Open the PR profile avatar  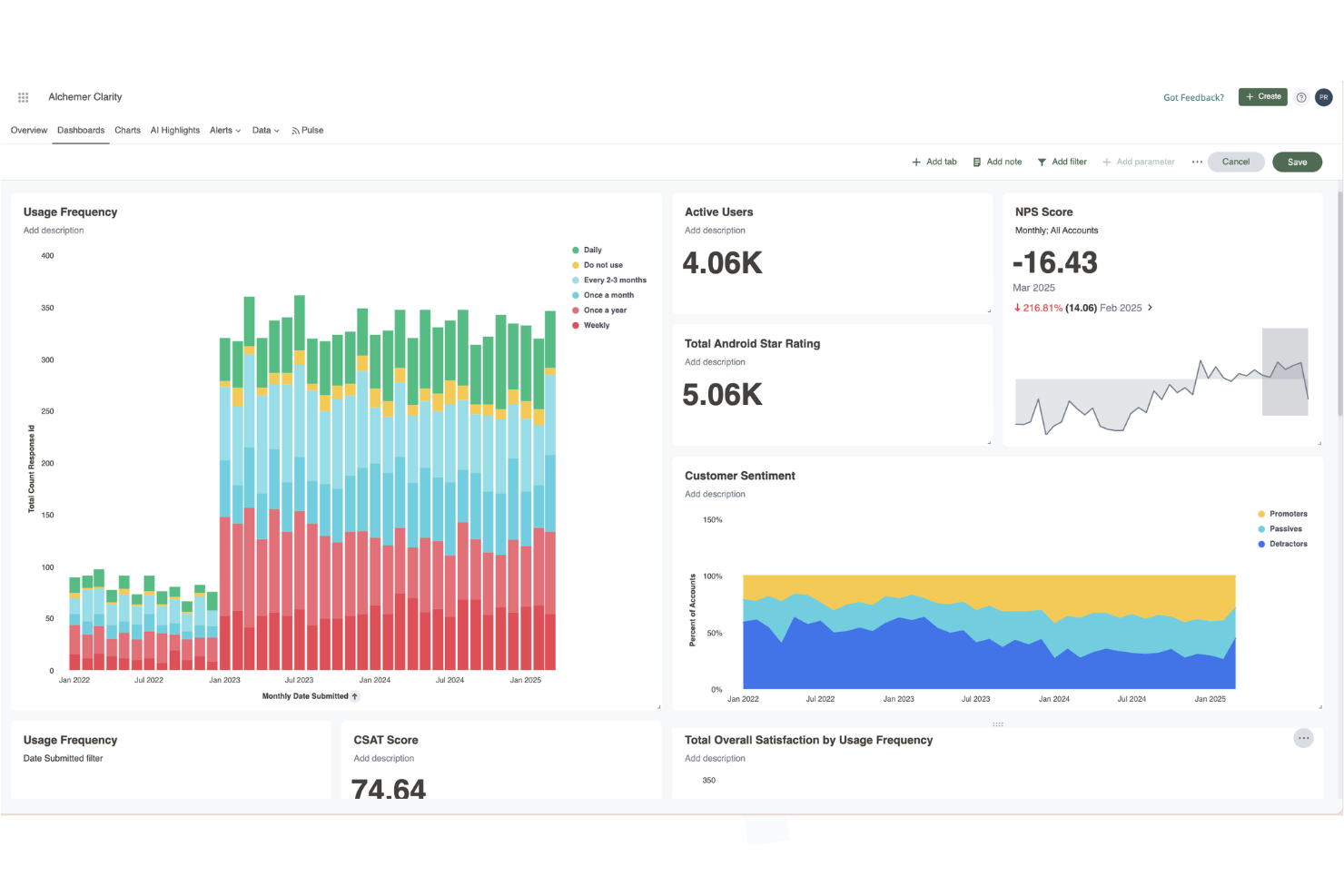(1323, 97)
